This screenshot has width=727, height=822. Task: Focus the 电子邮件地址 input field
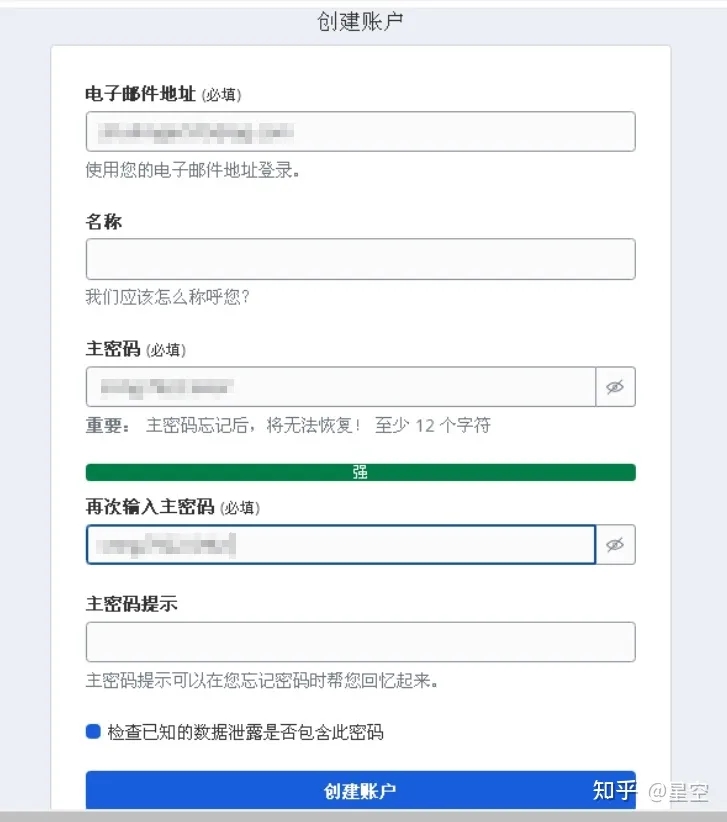click(x=360, y=131)
